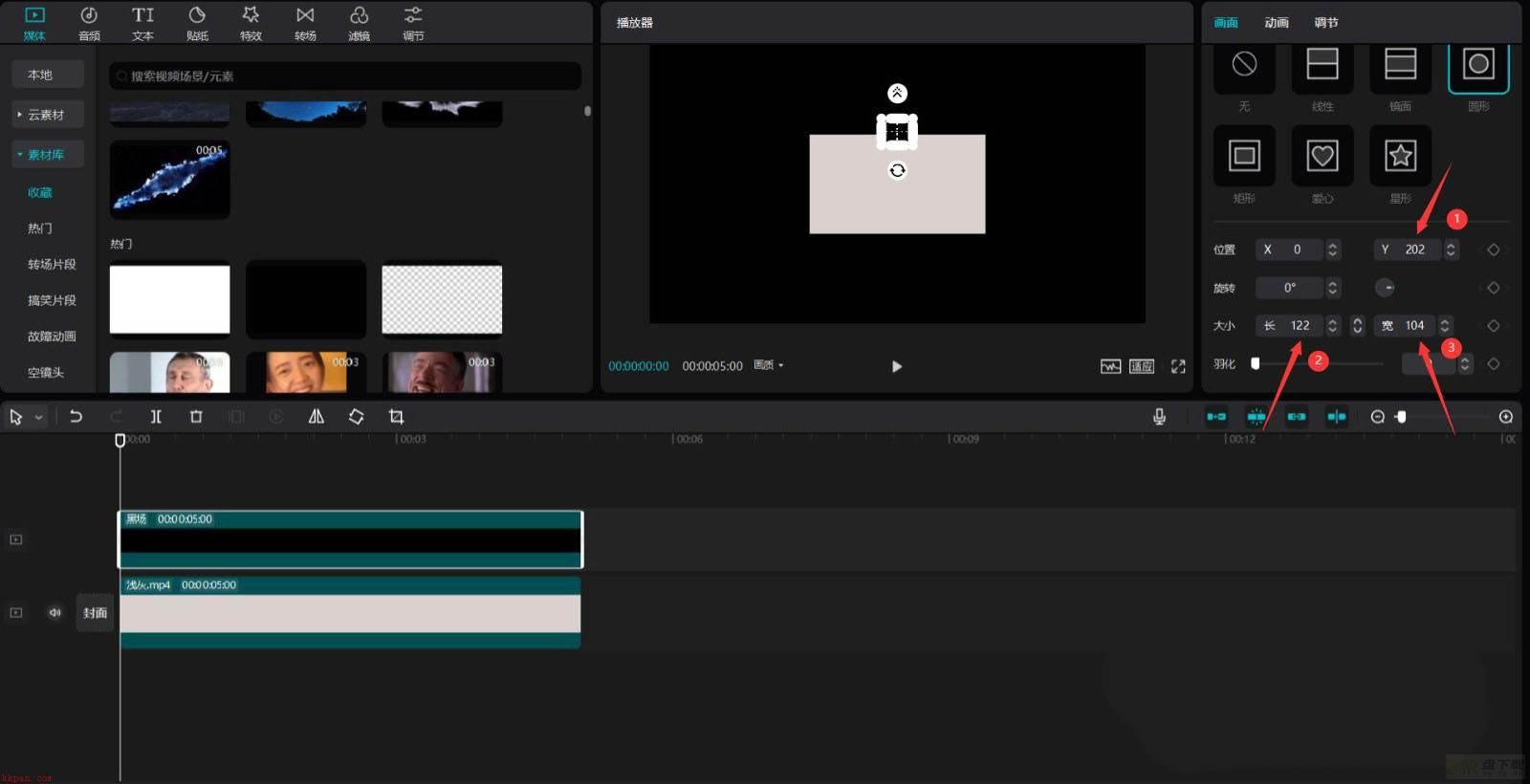Image resolution: width=1530 pixels, height=784 pixels.
Task: Open the 转场 transitions tab
Action: click(x=305, y=24)
